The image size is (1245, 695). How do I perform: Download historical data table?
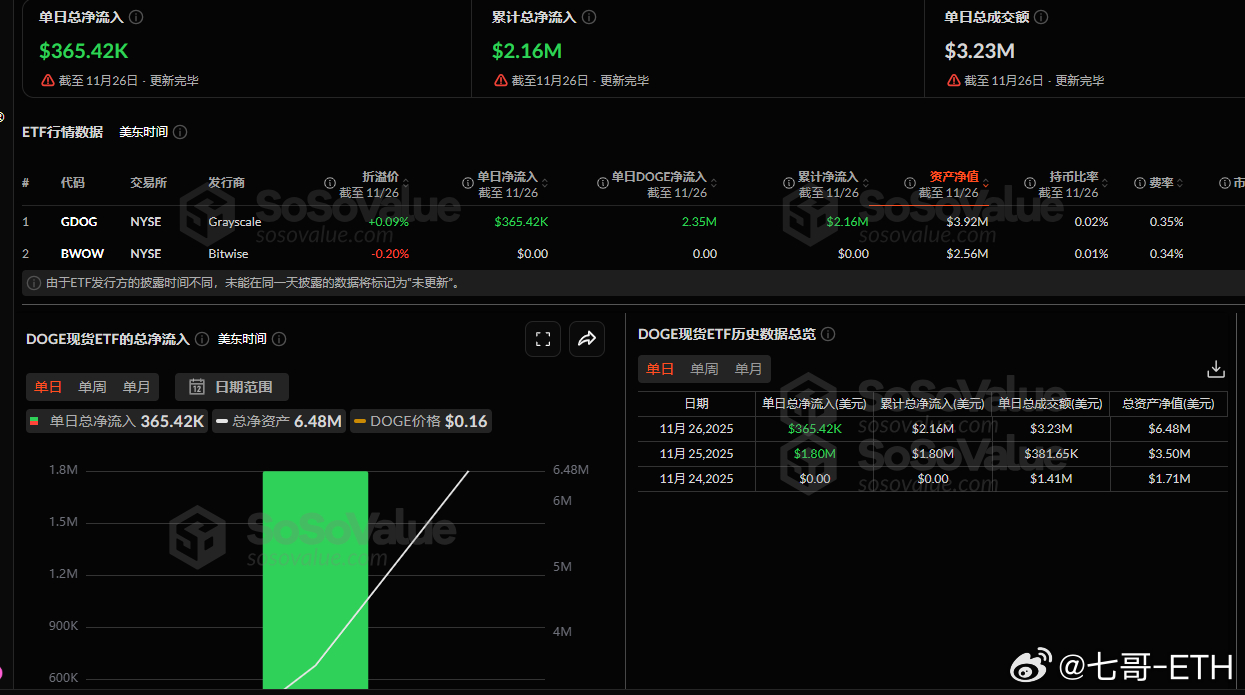tap(1216, 369)
